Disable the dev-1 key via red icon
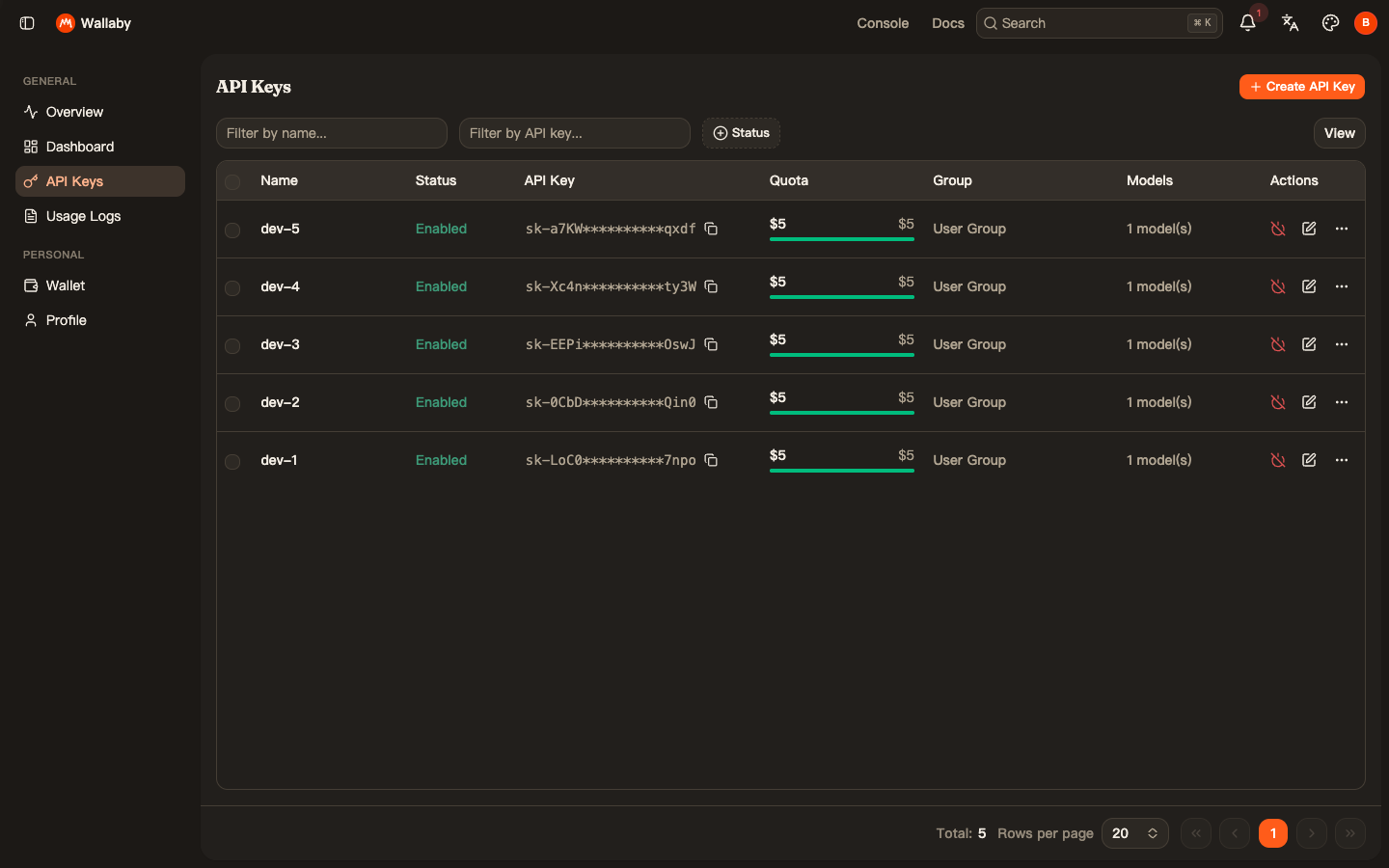The width and height of the screenshot is (1389, 868). [1278, 460]
